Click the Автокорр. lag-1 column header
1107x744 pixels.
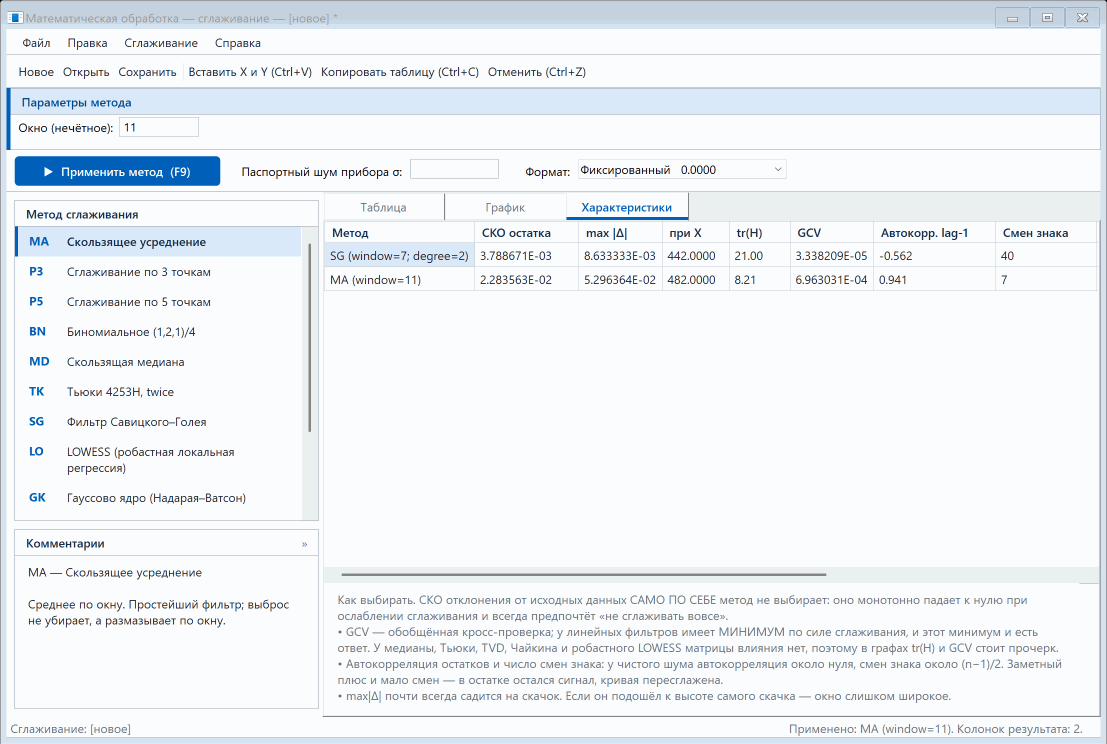coord(934,233)
